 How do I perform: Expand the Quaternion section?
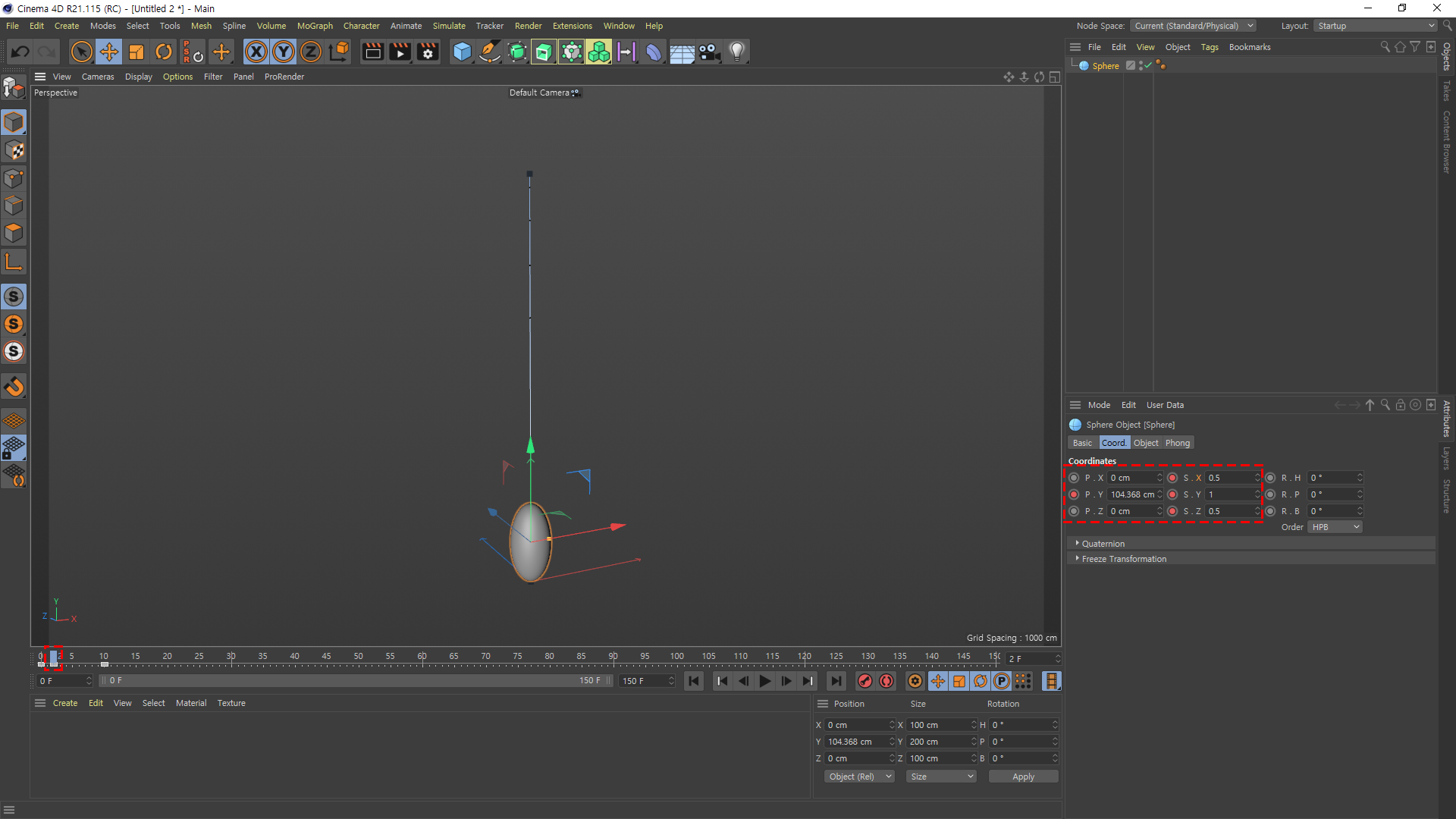pos(1103,544)
